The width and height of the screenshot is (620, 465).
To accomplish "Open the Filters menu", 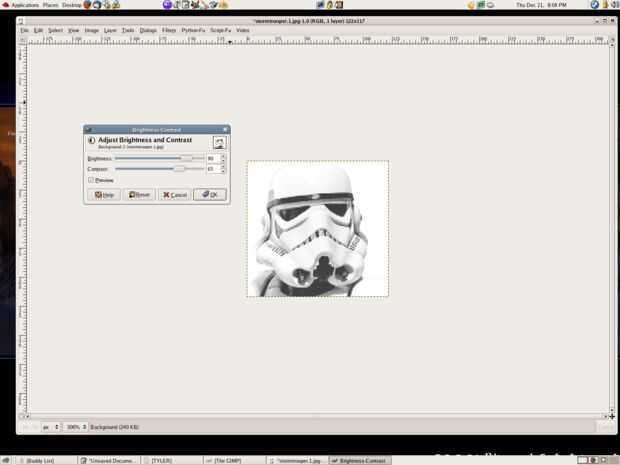I will pyautogui.click(x=169, y=30).
